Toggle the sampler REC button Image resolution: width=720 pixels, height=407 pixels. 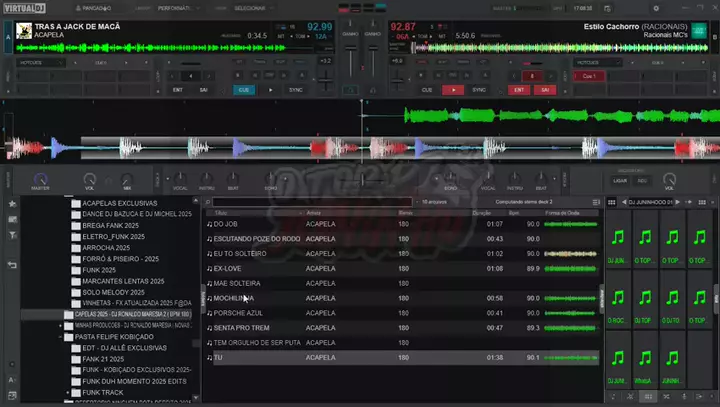pos(642,181)
